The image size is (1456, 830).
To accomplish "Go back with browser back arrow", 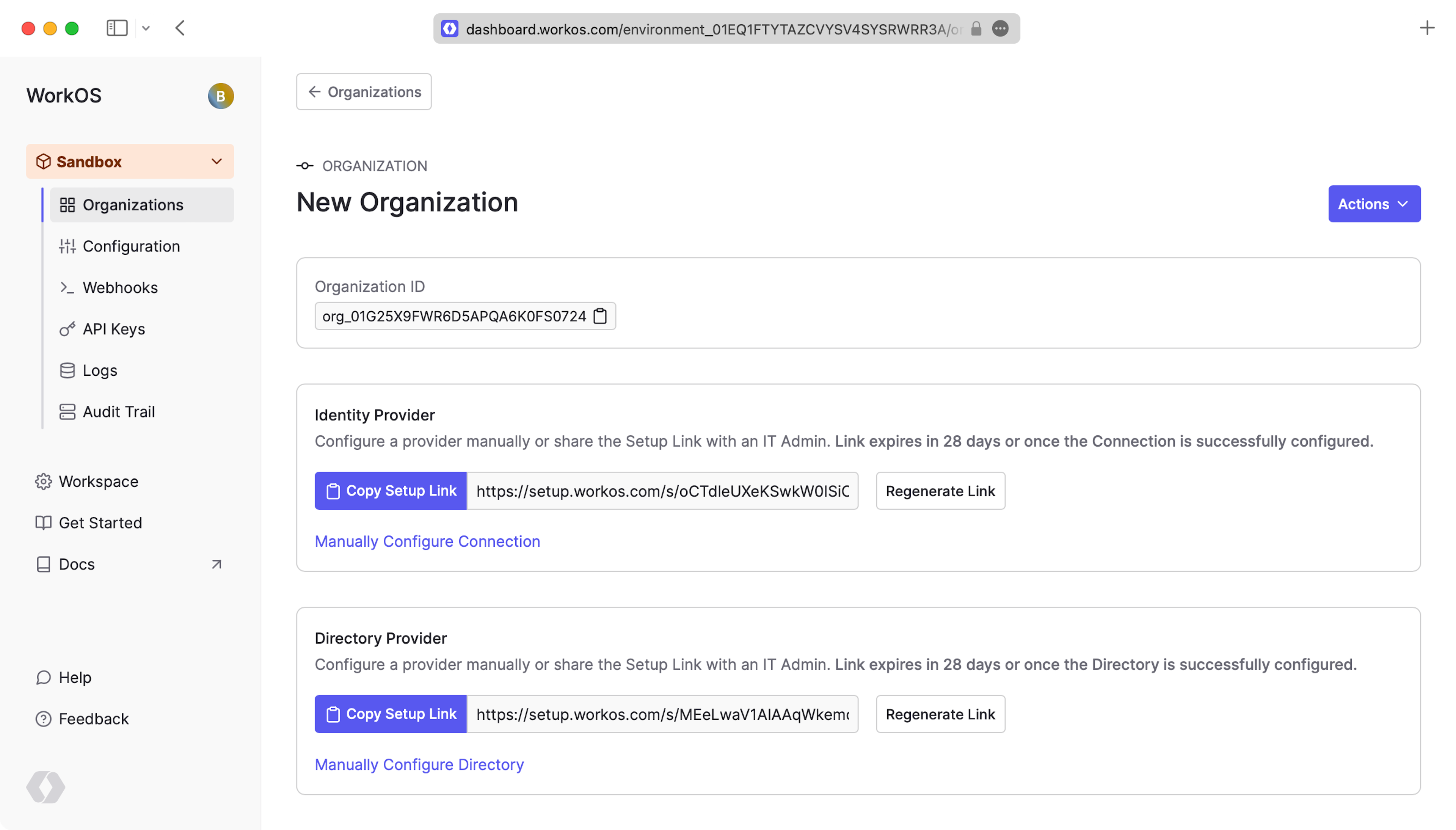I will (x=180, y=28).
